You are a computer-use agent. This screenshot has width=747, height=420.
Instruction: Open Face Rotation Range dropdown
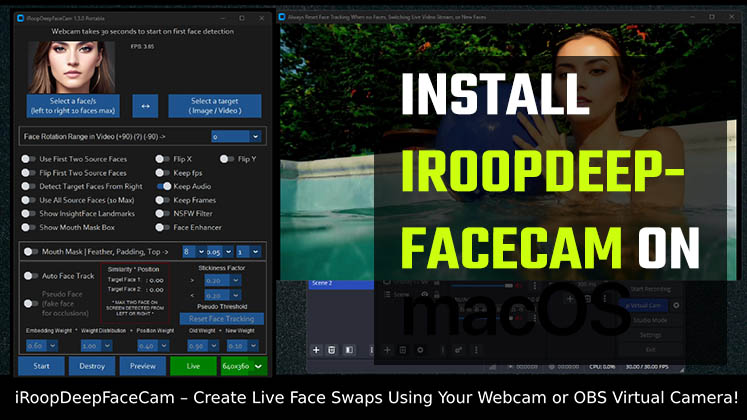236,137
